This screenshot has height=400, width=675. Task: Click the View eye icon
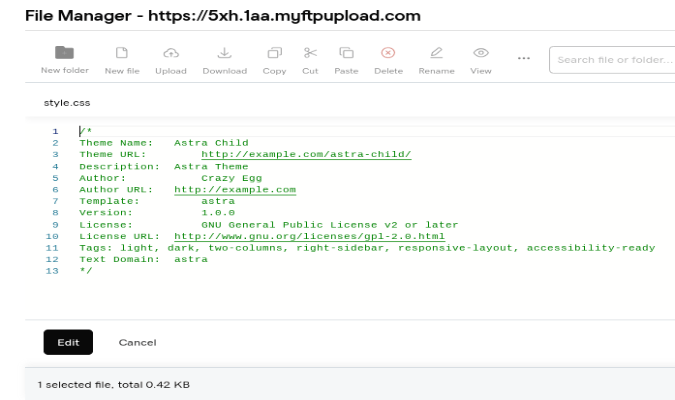[x=480, y=53]
